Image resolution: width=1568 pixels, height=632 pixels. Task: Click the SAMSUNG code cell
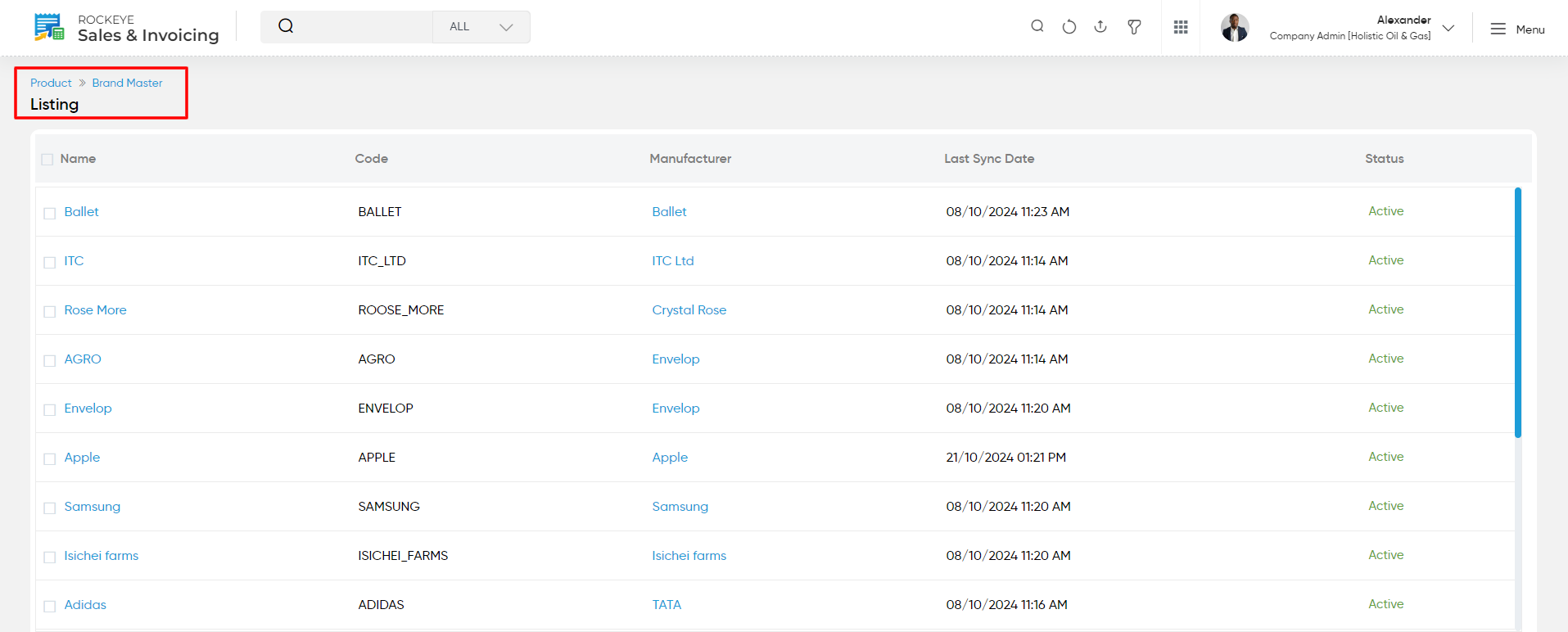coord(389,506)
